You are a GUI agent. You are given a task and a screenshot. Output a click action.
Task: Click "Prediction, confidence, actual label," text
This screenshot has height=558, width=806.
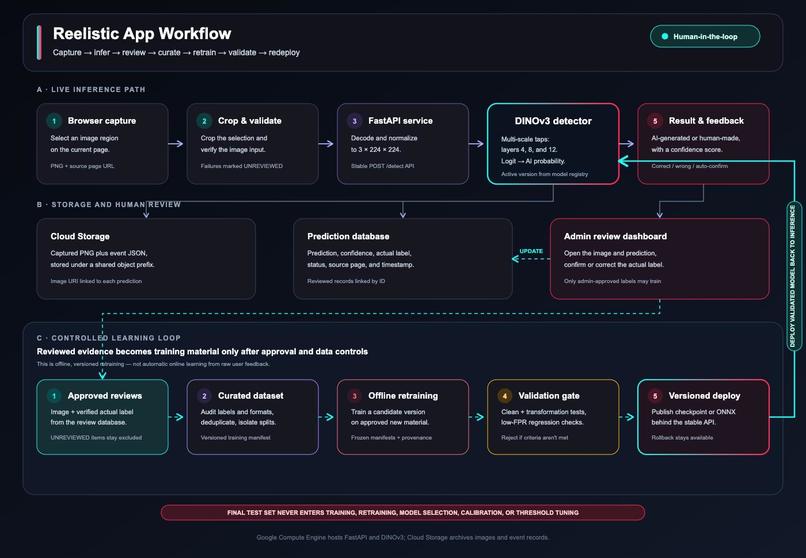[359, 253]
